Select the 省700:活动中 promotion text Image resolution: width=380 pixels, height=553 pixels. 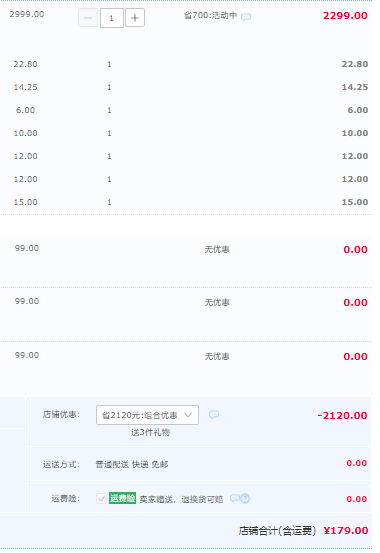[211, 16]
